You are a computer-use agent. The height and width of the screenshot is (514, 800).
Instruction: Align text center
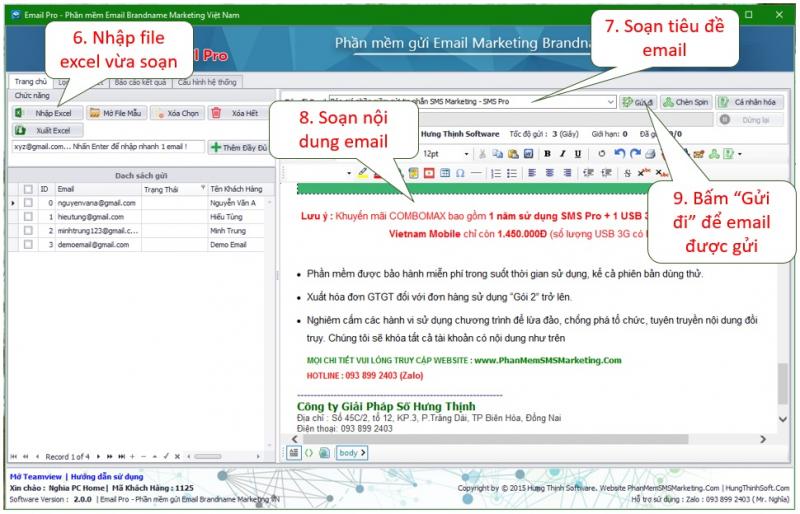[x=549, y=173]
